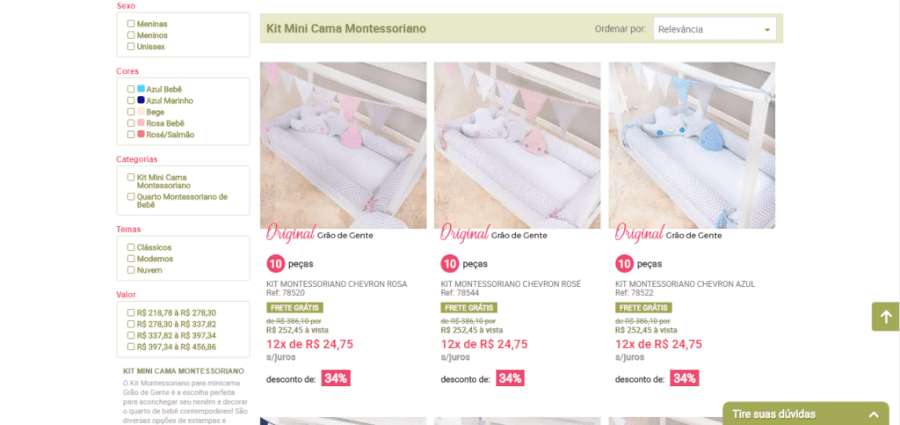Click the Original Grão de Gente logo under Chevron Rosa

(x=320, y=234)
